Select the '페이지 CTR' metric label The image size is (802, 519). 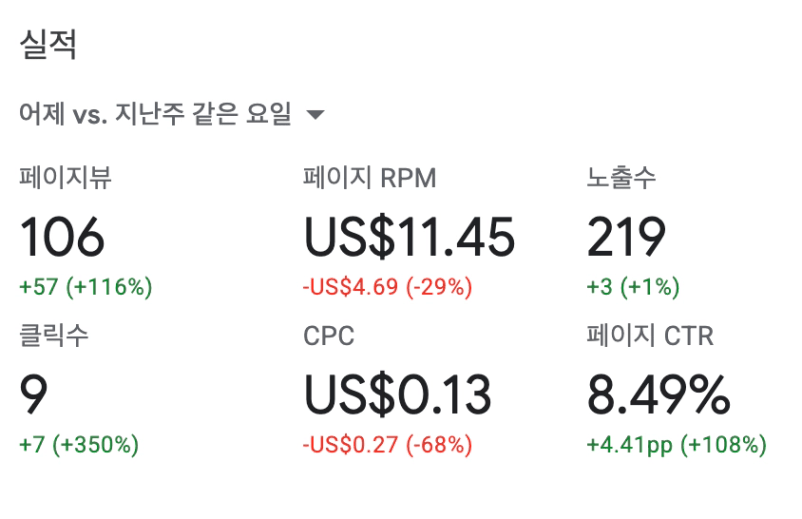[650, 336]
